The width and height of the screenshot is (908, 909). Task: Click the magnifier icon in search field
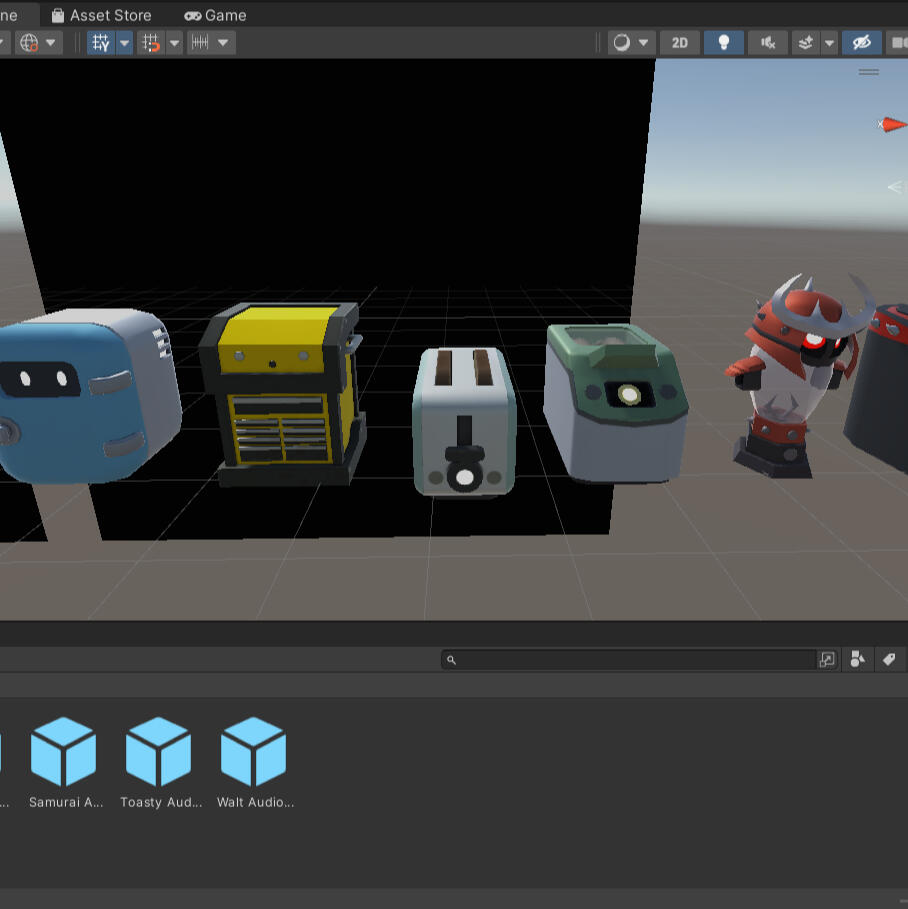click(451, 660)
